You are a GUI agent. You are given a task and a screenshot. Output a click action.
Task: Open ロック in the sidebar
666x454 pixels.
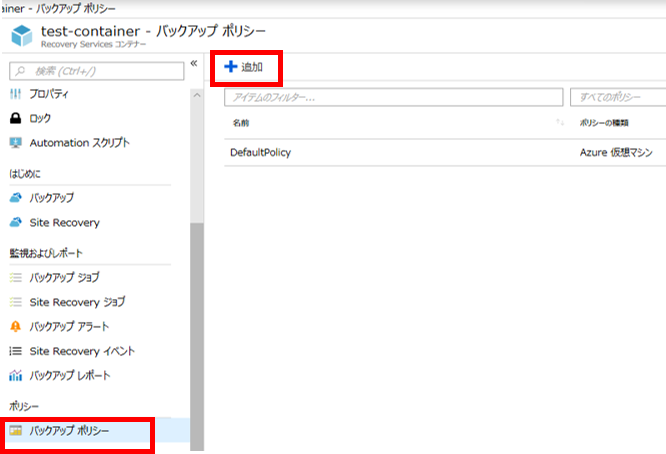(40, 118)
